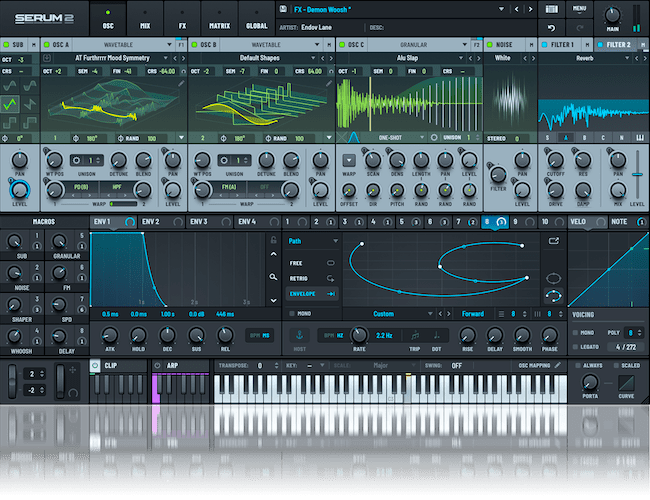
Task: Toggle the SUB oscillator power
Action: click(x=6, y=44)
